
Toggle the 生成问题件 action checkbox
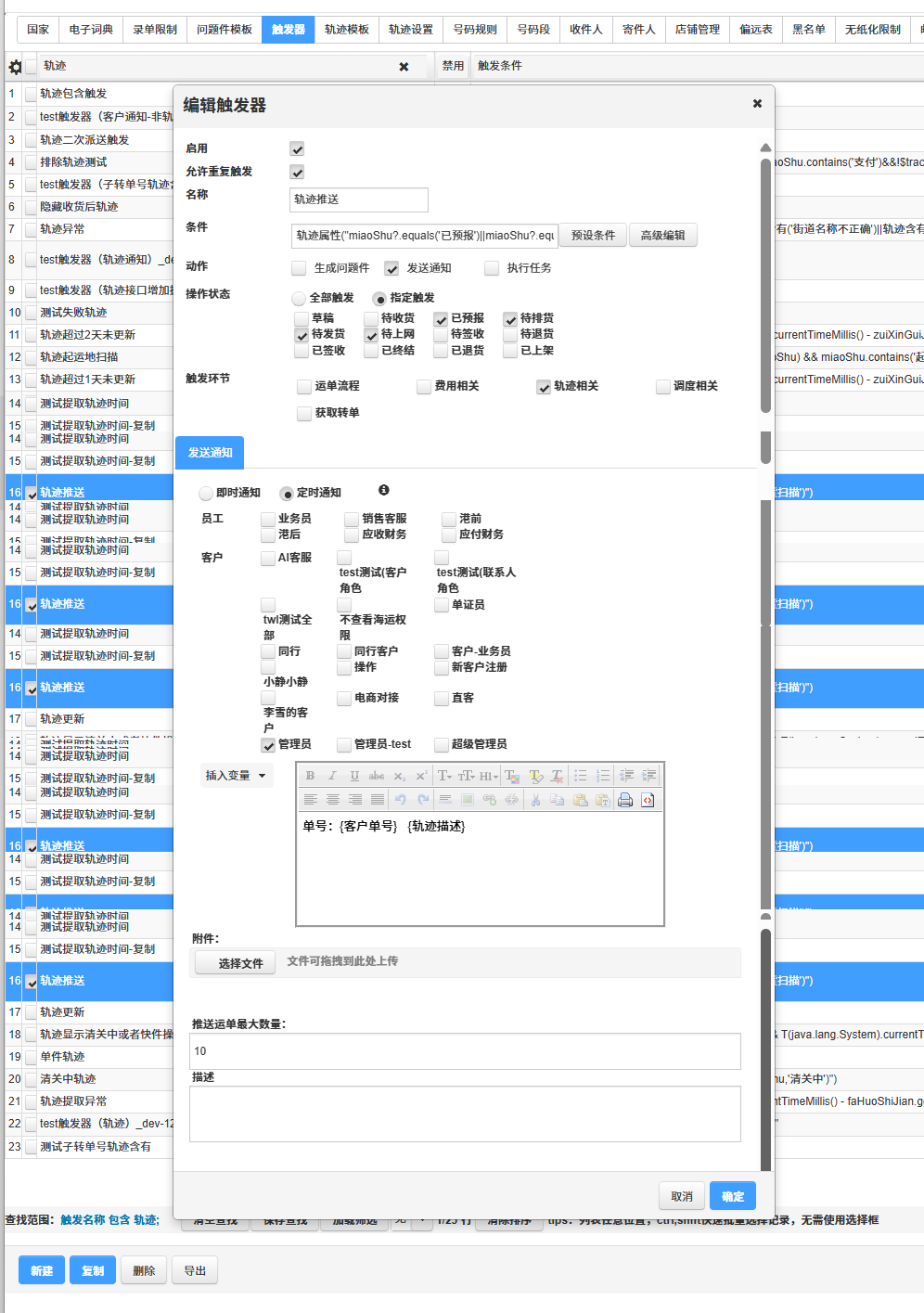point(299,268)
